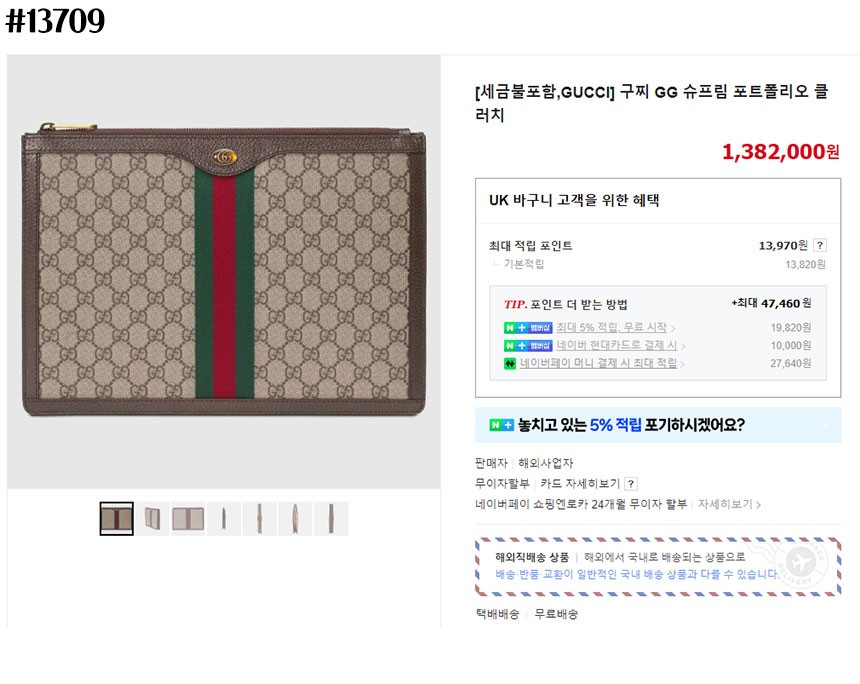Click the N+ icon in the 5% 적립 banner
Screen dimensions: 860x684
(x=501, y=425)
